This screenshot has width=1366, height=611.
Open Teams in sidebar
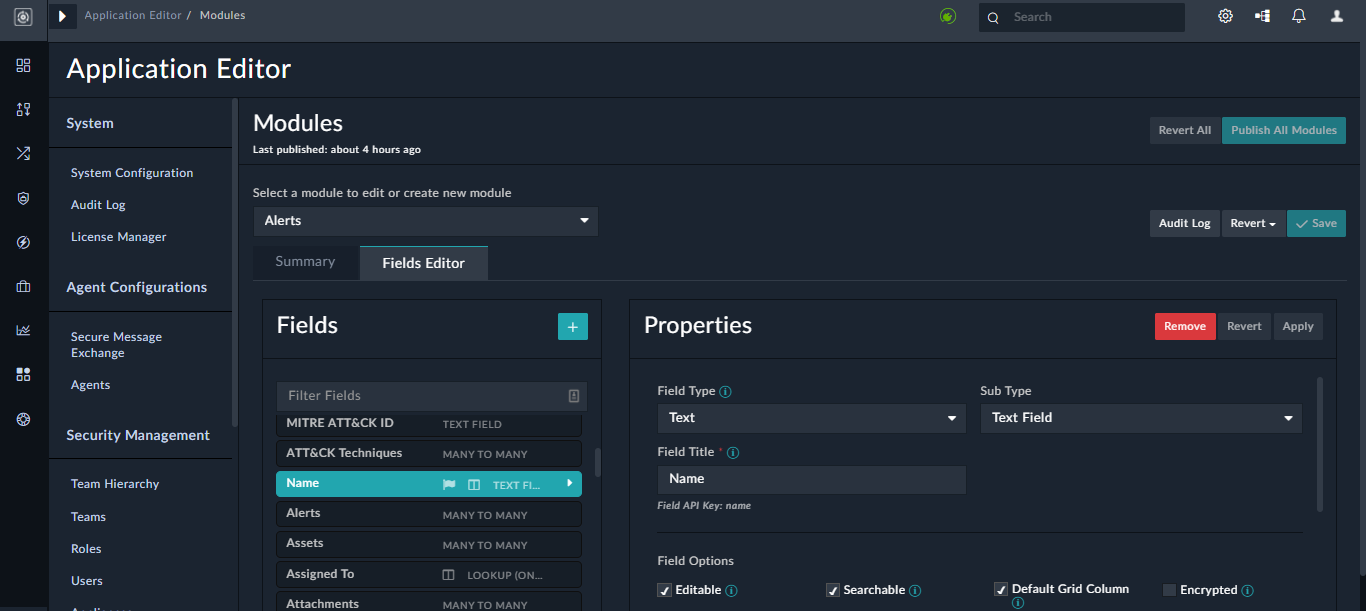(x=88, y=517)
